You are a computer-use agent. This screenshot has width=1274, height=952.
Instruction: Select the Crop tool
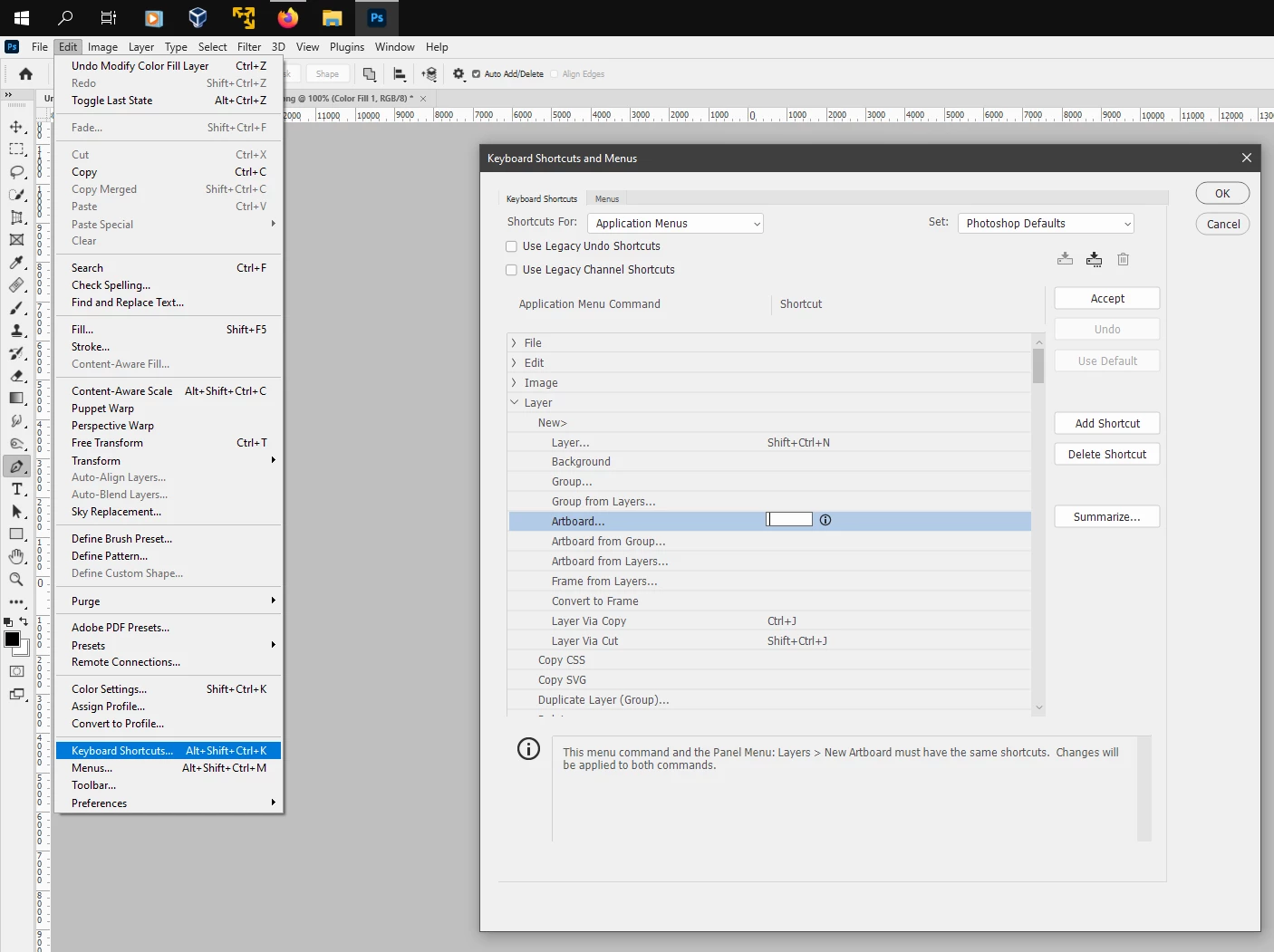click(16, 217)
